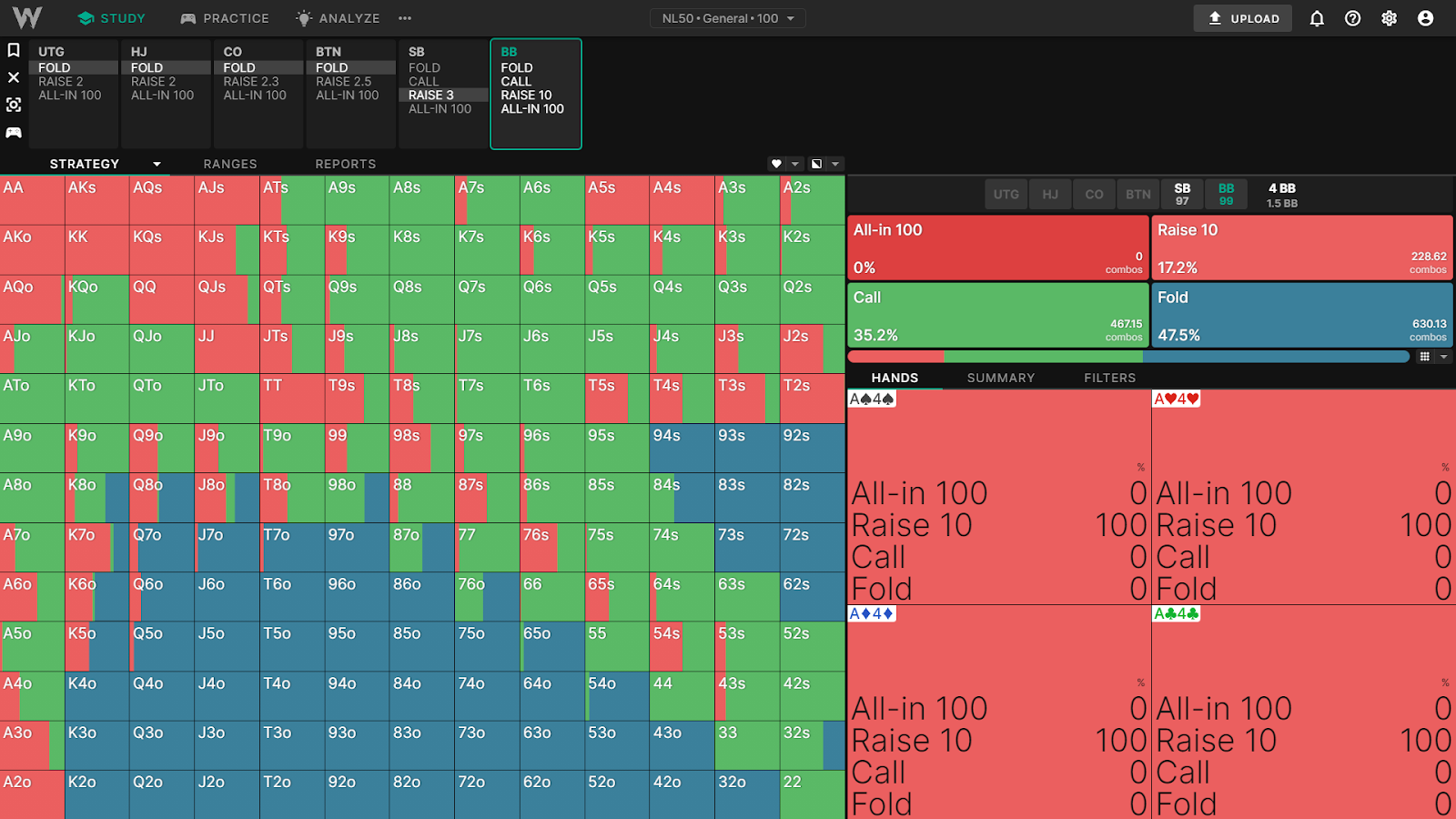This screenshot has height=819, width=1456.
Task: Click the game controller icon in sidebar
Action: pos(14,133)
